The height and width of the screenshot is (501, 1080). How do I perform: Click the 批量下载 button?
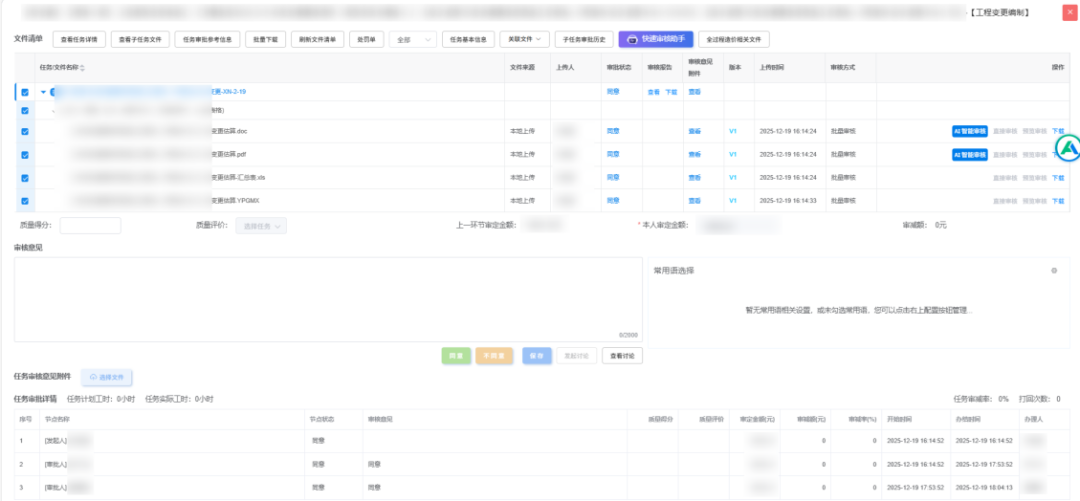pos(264,40)
